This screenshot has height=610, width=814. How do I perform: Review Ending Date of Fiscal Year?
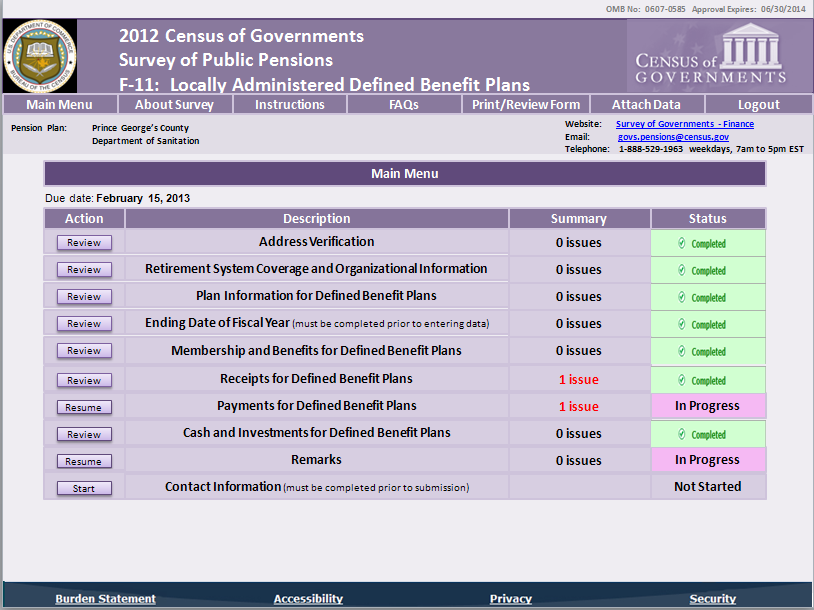[x=84, y=323]
